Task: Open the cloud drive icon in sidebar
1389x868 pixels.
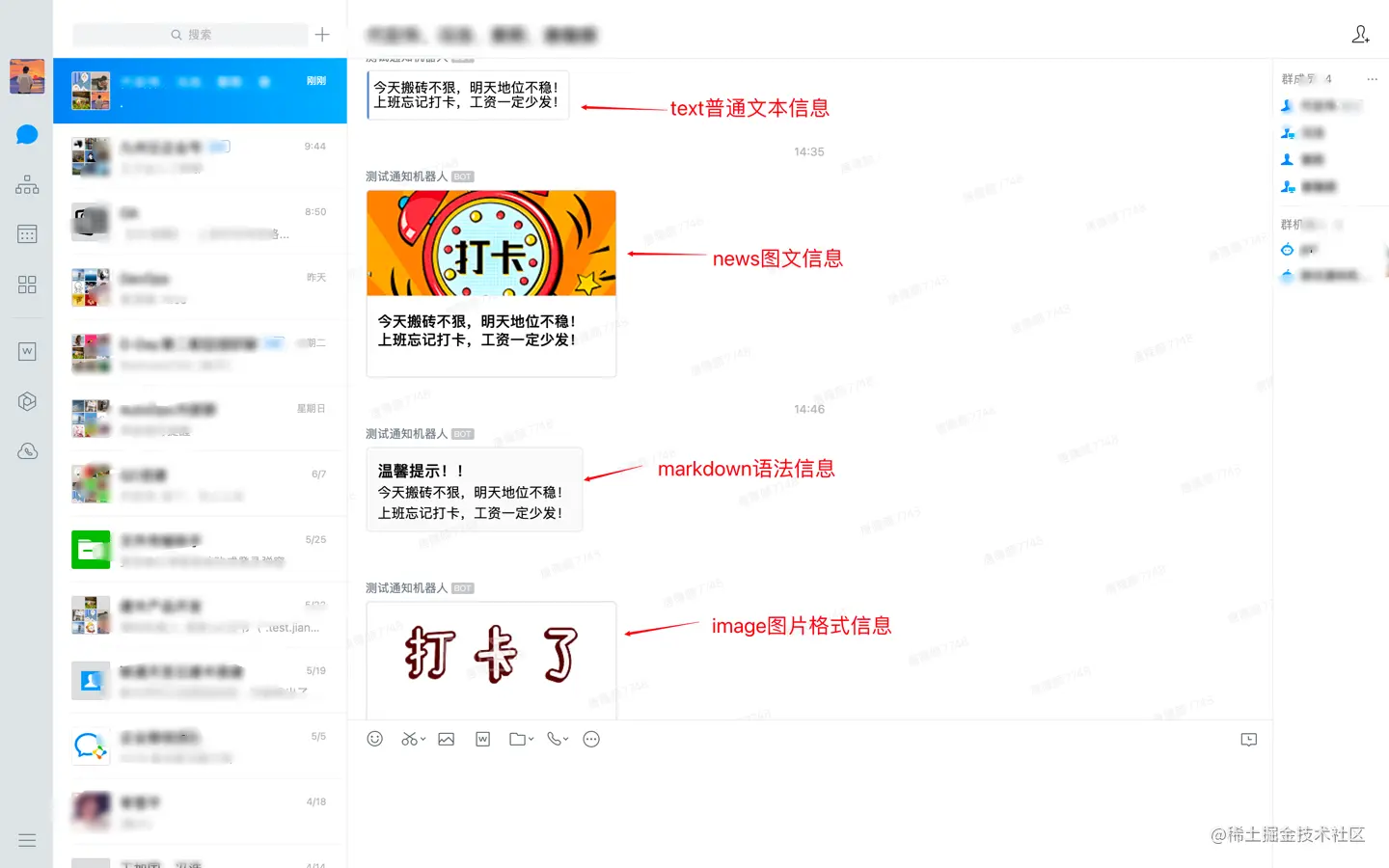Action: coord(27,451)
